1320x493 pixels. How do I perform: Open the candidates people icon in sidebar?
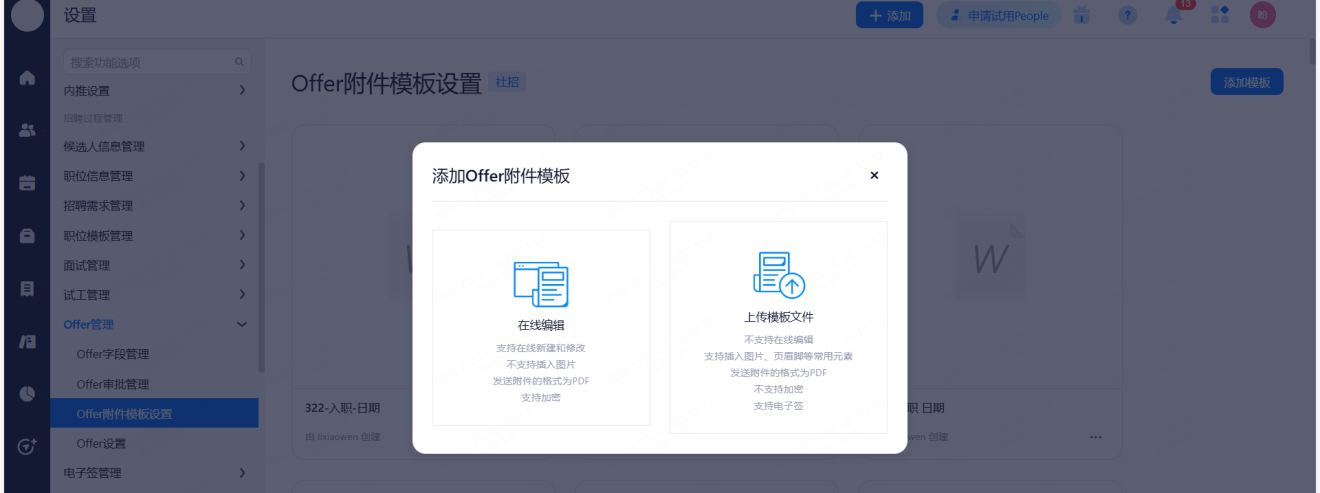pyautogui.click(x=27, y=130)
